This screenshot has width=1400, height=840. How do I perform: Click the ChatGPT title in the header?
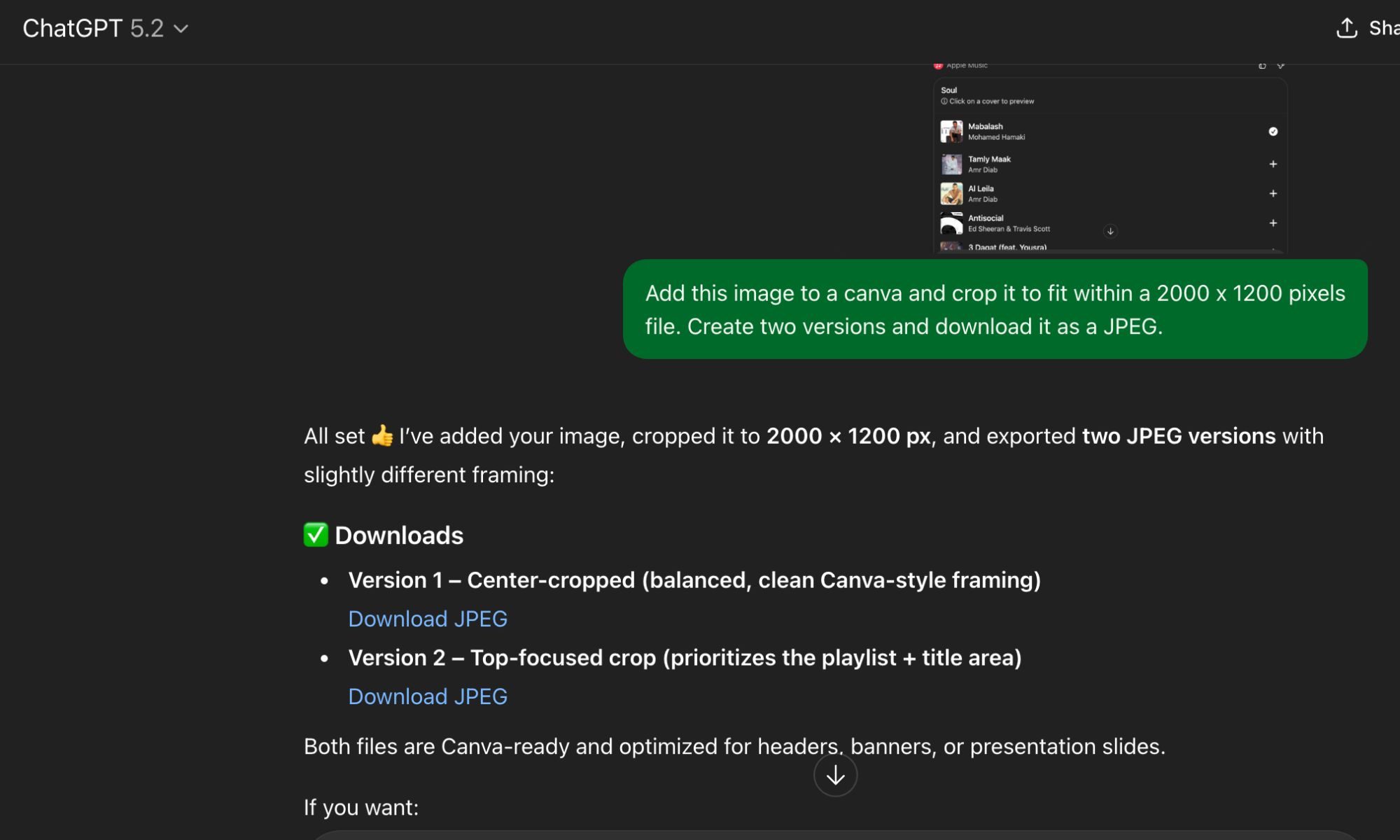pyautogui.click(x=72, y=29)
